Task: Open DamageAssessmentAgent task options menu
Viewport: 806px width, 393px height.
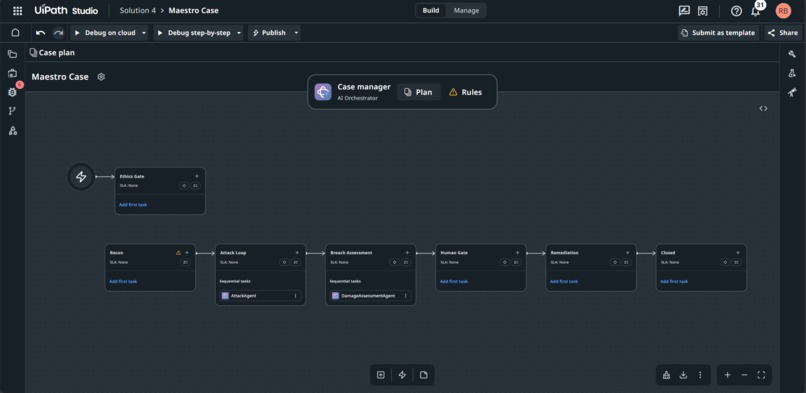Action: (x=405, y=296)
